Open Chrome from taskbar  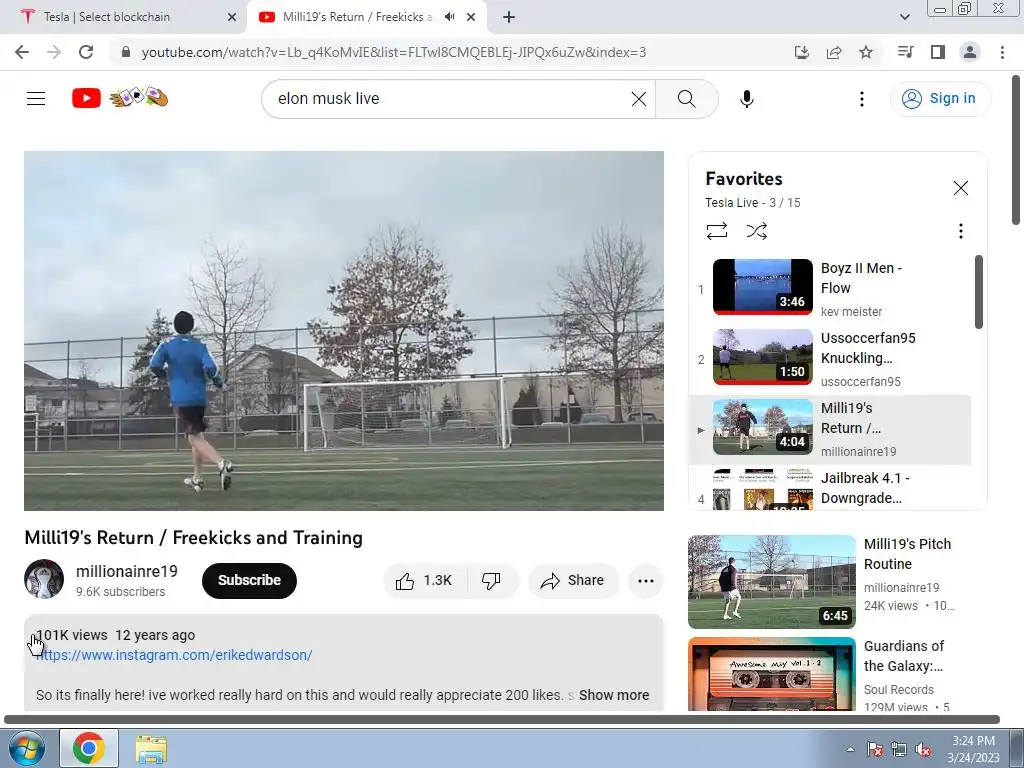89,748
